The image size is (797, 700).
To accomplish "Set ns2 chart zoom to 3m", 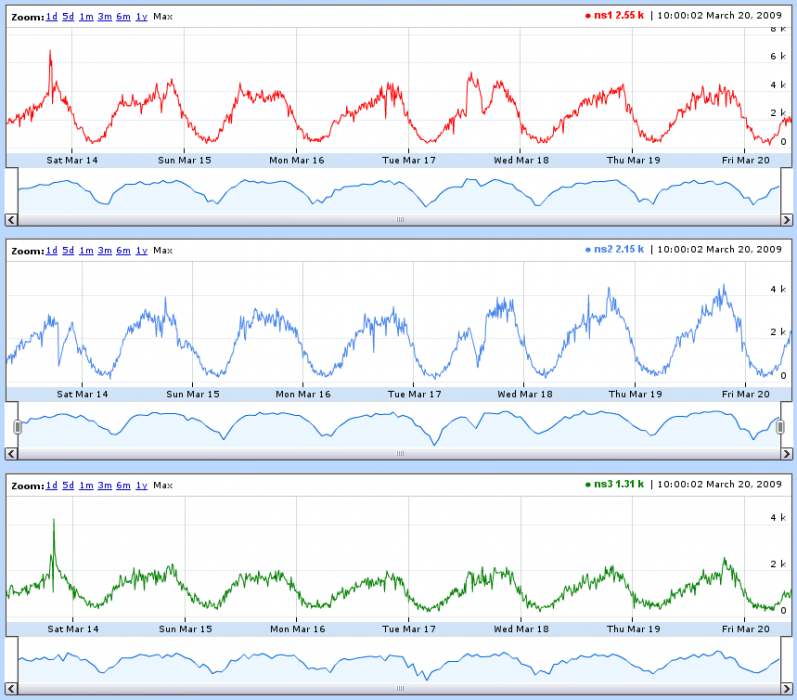I will (x=105, y=251).
